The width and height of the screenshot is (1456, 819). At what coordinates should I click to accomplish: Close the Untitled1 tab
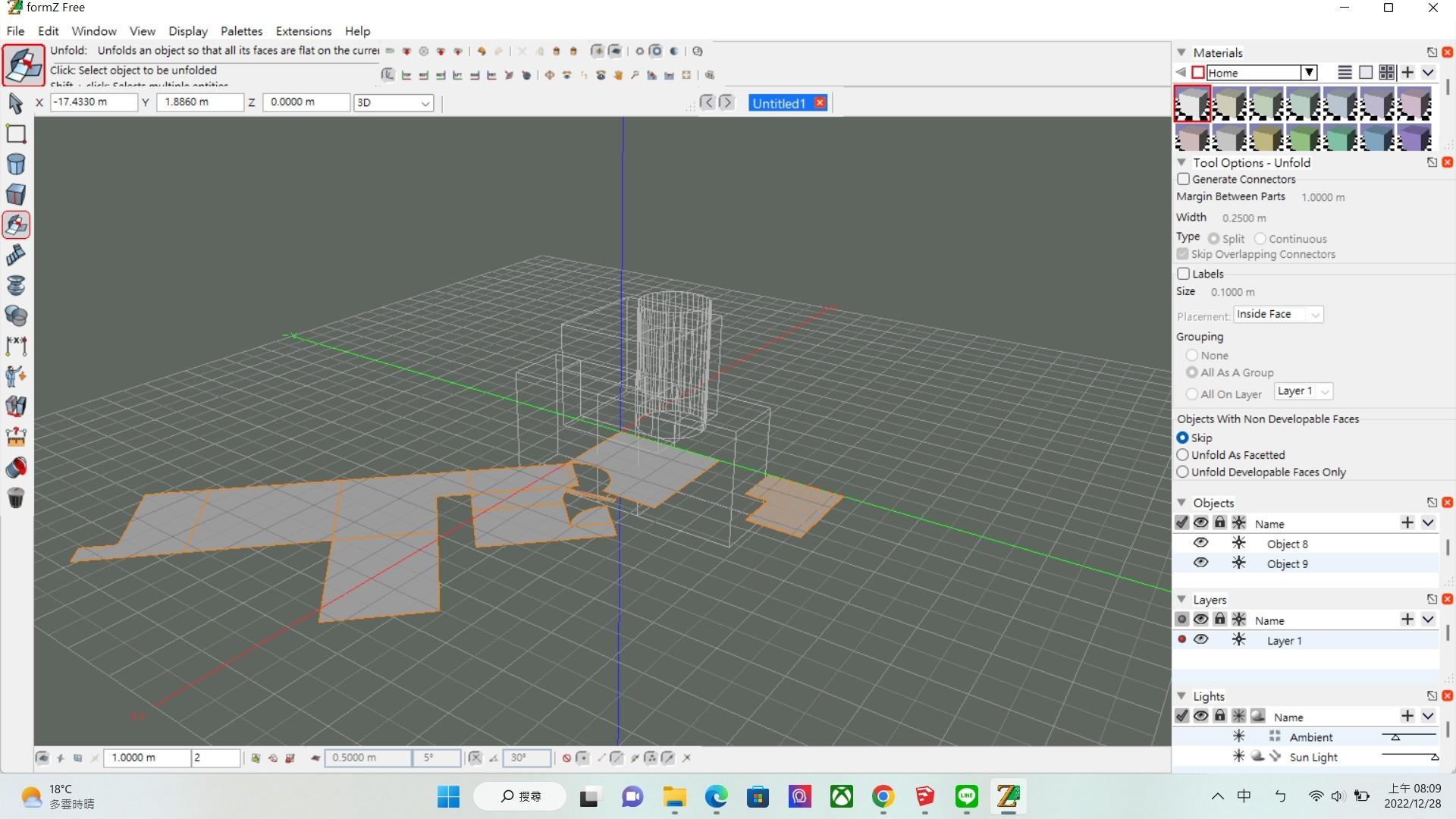tap(820, 102)
